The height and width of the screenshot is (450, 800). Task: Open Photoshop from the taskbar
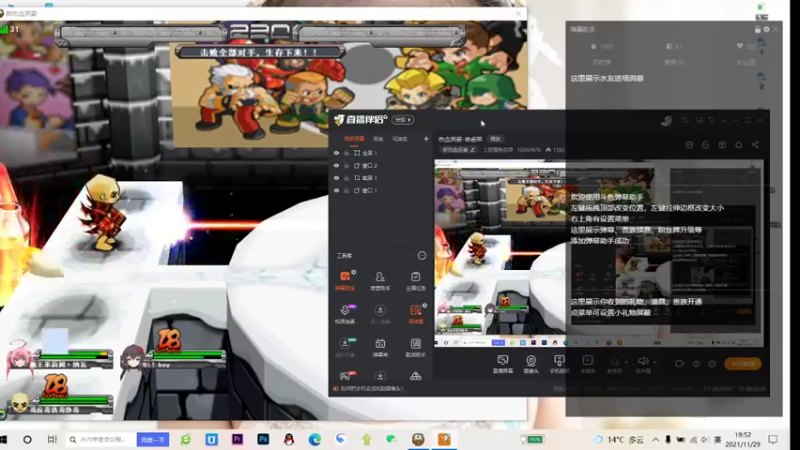point(263,439)
